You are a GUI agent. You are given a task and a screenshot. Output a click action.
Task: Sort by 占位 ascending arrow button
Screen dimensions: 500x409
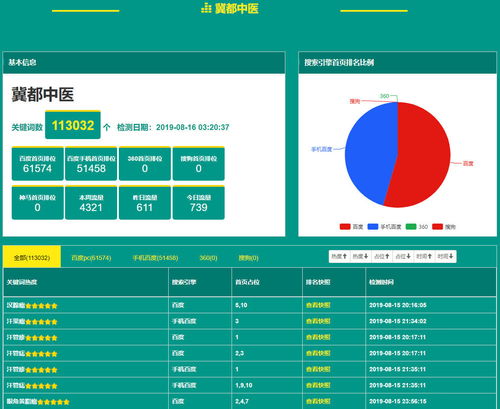click(382, 256)
